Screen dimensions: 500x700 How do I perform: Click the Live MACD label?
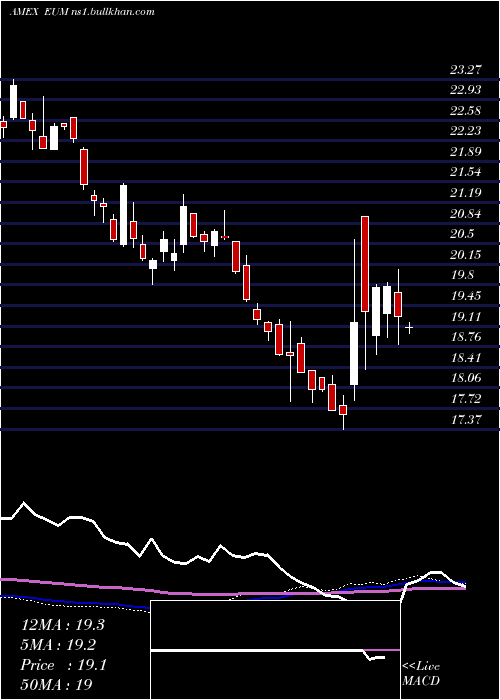[x=421, y=674]
